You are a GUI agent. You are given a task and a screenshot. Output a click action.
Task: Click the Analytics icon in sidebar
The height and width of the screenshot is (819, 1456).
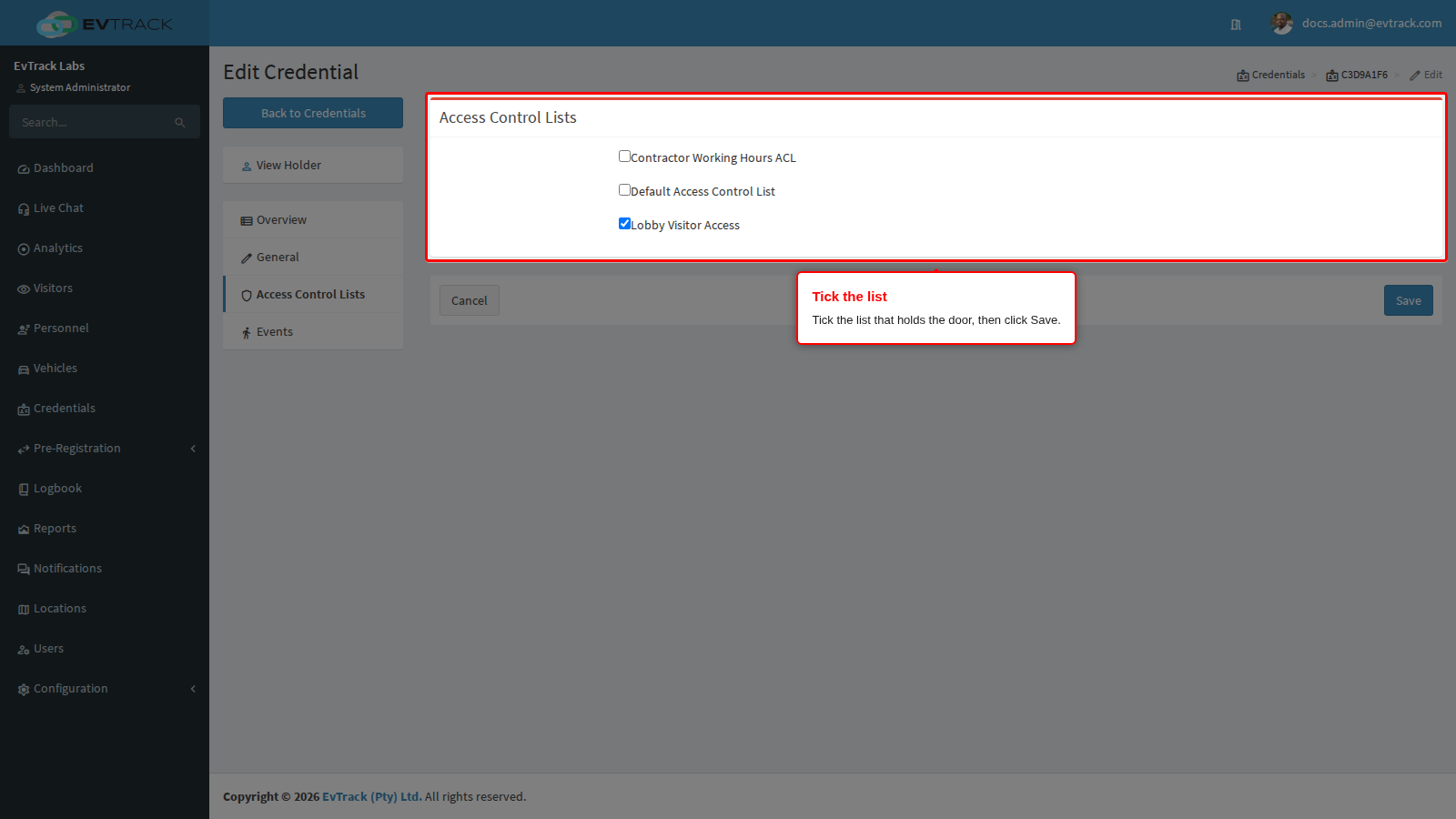pos(24,249)
